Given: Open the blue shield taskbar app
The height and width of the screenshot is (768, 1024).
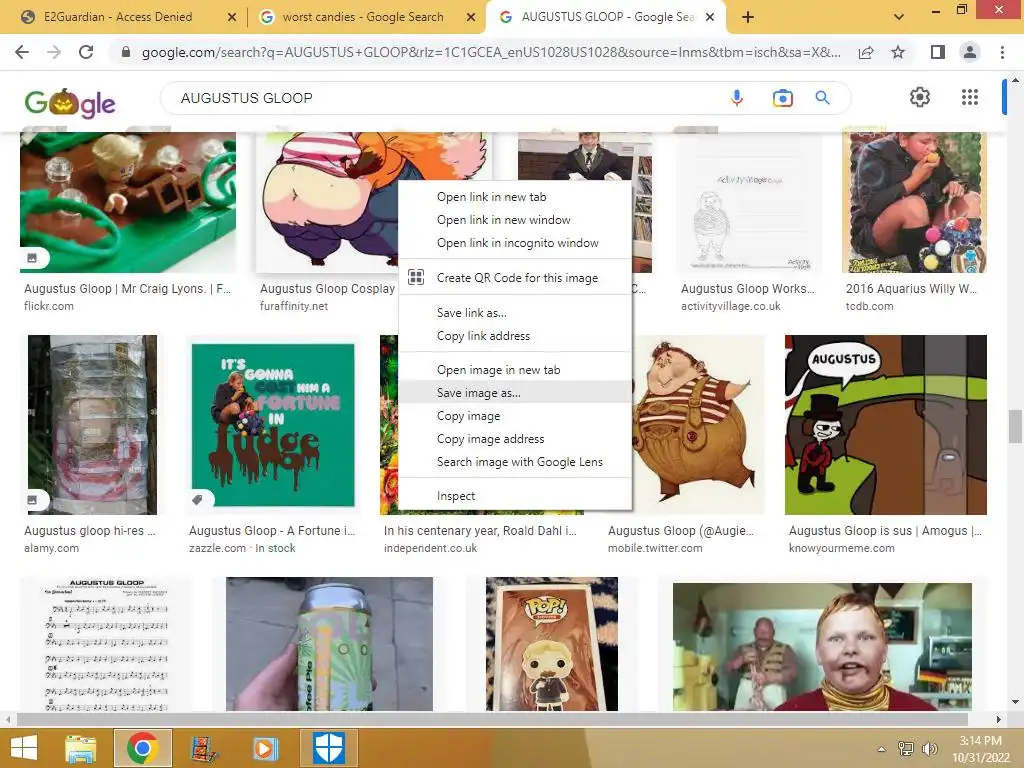Looking at the screenshot, I should (x=329, y=748).
